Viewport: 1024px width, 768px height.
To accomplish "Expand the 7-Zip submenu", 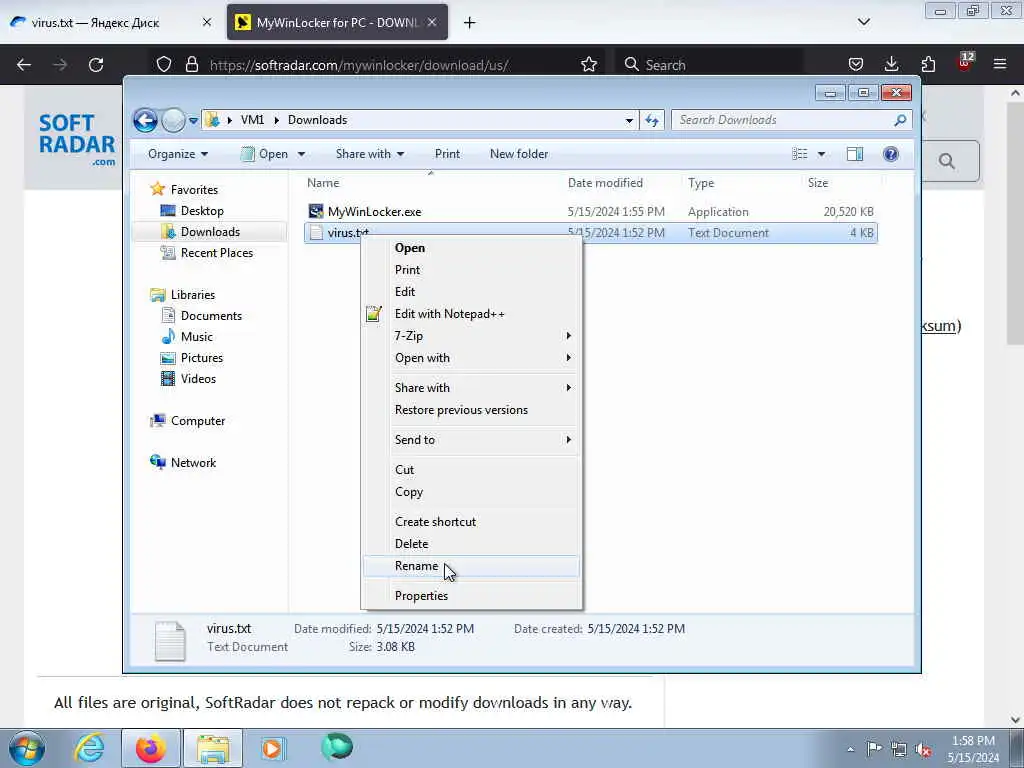I will (471, 336).
